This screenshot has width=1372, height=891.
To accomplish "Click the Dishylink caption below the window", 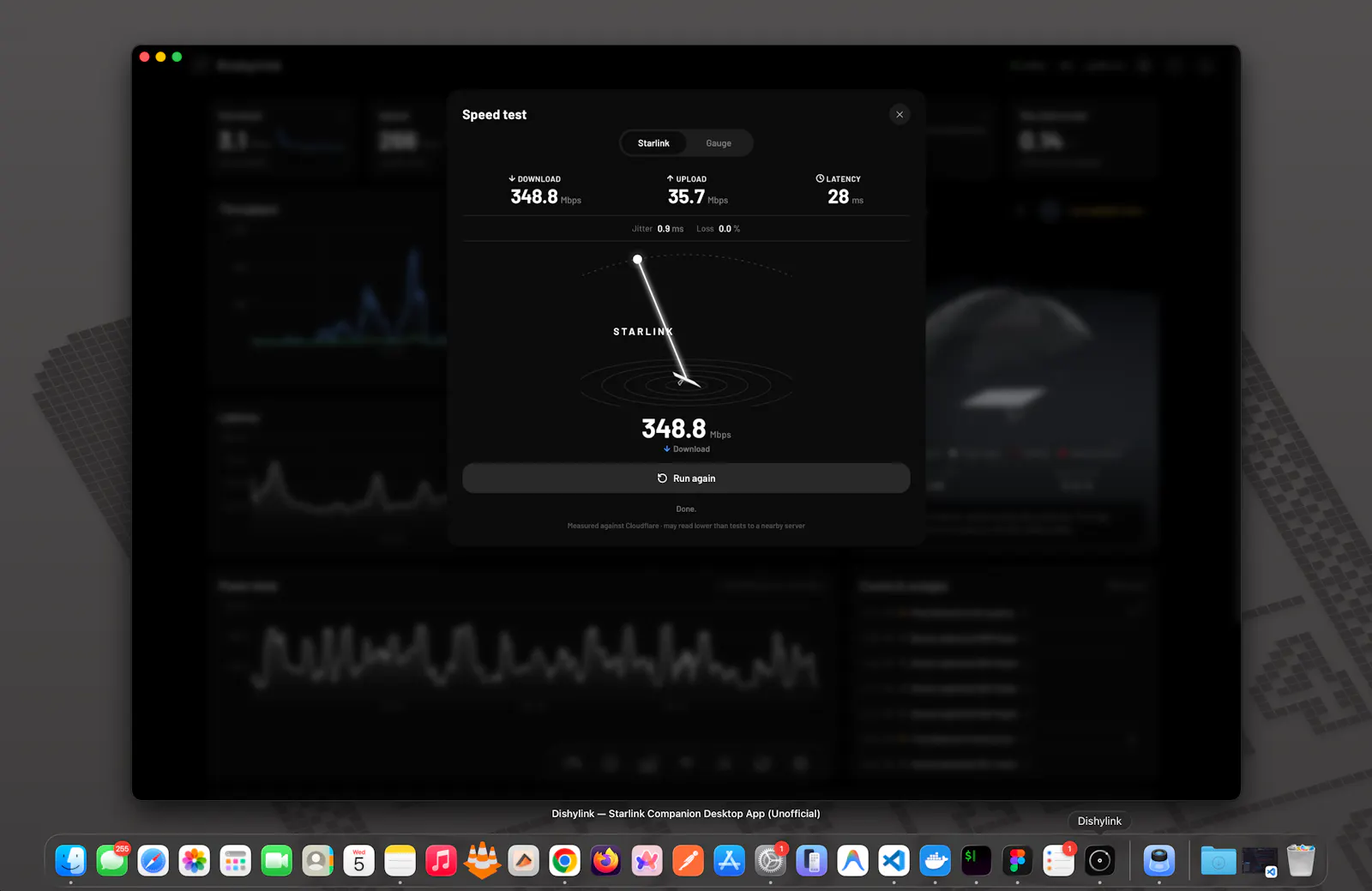I will [686, 814].
